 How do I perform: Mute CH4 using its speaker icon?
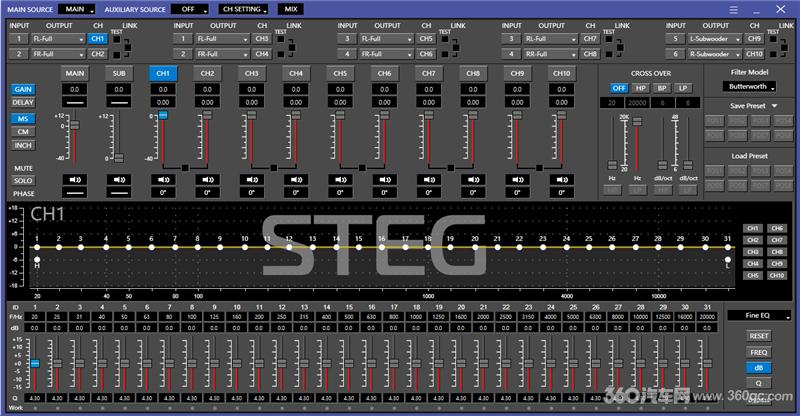pyautogui.click(x=296, y=180)
